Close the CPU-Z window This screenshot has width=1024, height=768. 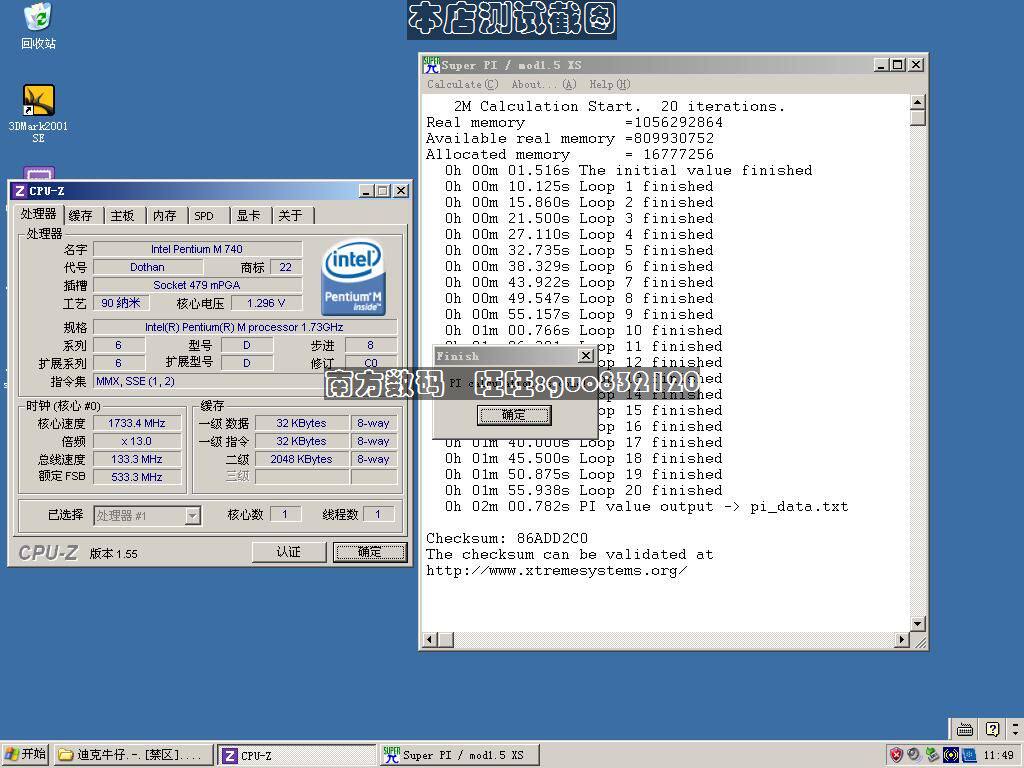401,191
